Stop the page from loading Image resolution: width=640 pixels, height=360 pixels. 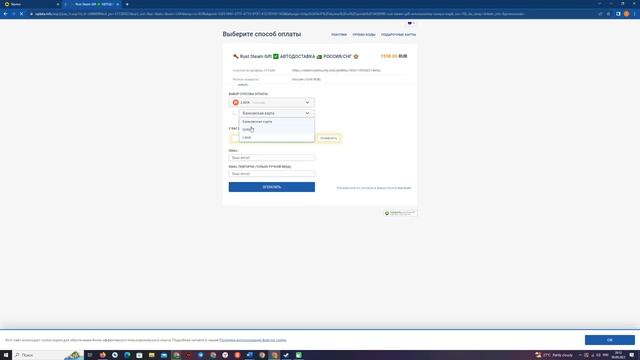(21, 14)
